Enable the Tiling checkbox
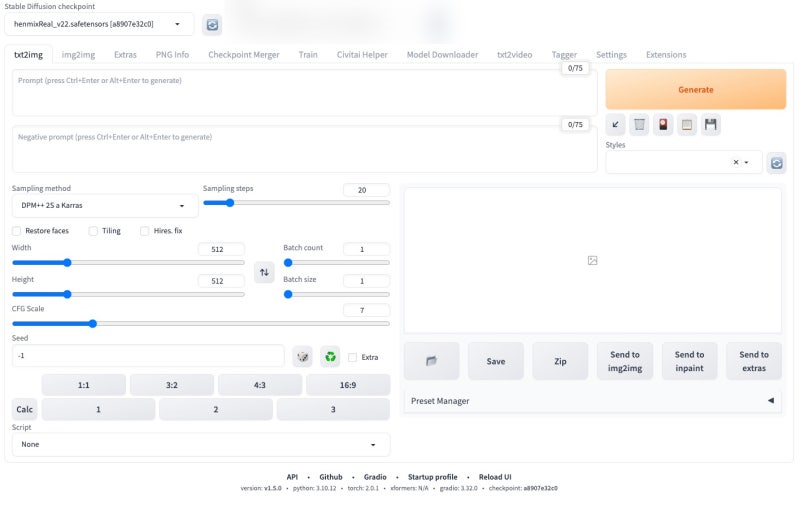Screen dimensions: 800x505 pyautogui.click(x=93, y=231)
